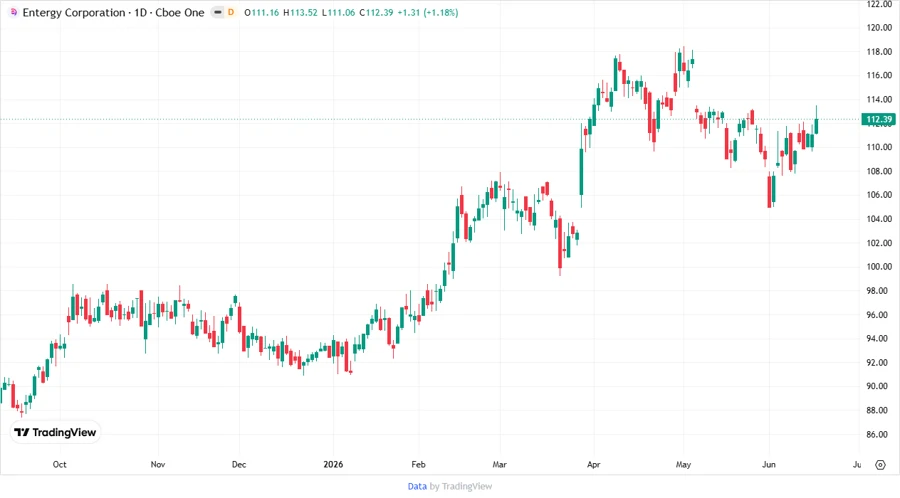900x498 pixels.
Task: Click the orange D delayed-data badge
Action: click(x=231, y=12)
